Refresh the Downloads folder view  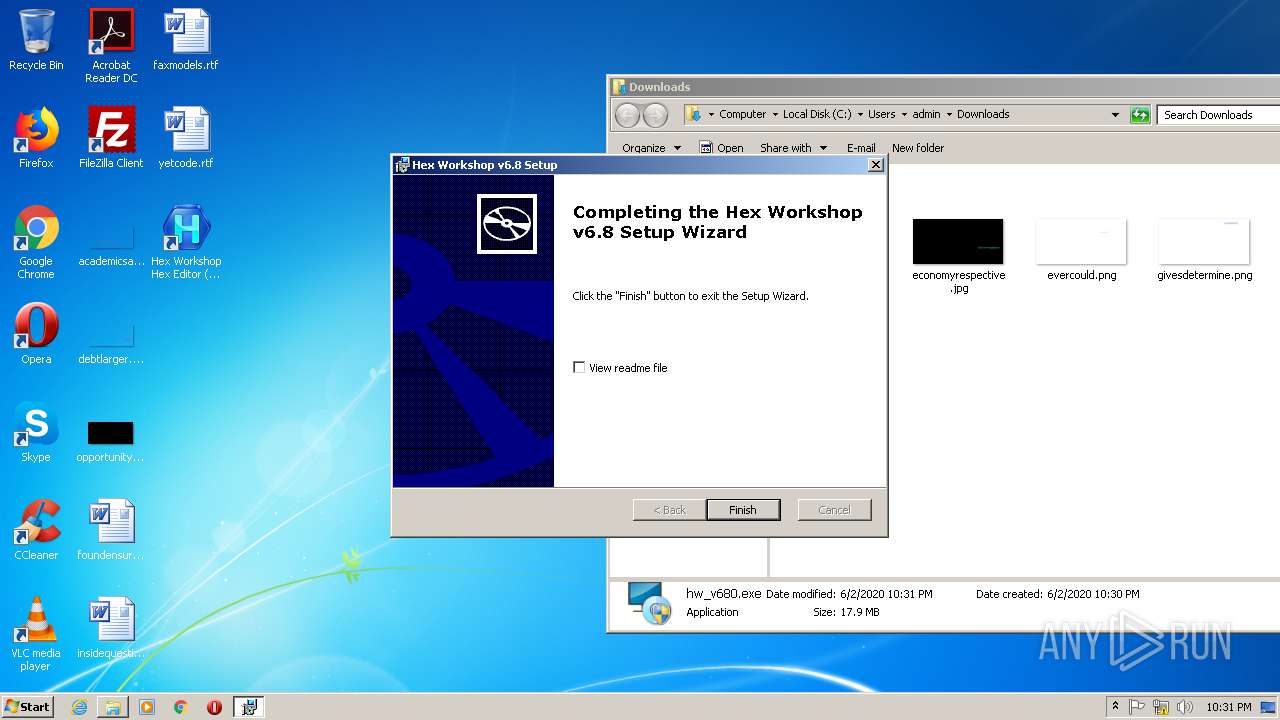point(1140,115)
